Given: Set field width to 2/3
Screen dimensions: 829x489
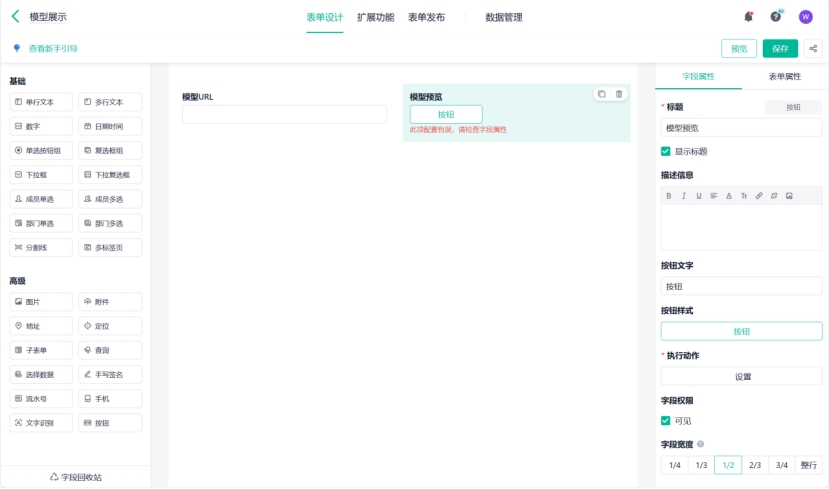Looking at the screenshot, I should [x=755, y=465].
